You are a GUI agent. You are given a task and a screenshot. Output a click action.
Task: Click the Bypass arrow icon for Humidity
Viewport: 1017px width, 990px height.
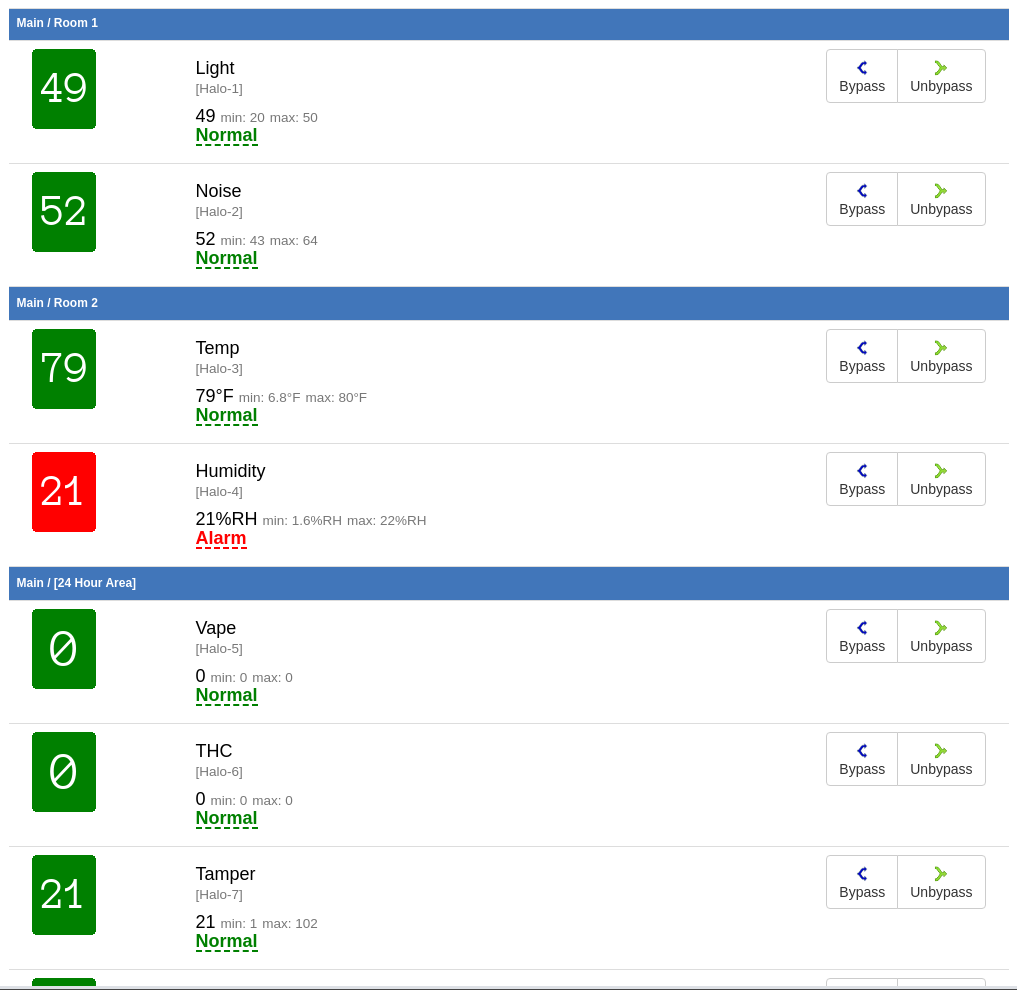(x=862, y=471)
